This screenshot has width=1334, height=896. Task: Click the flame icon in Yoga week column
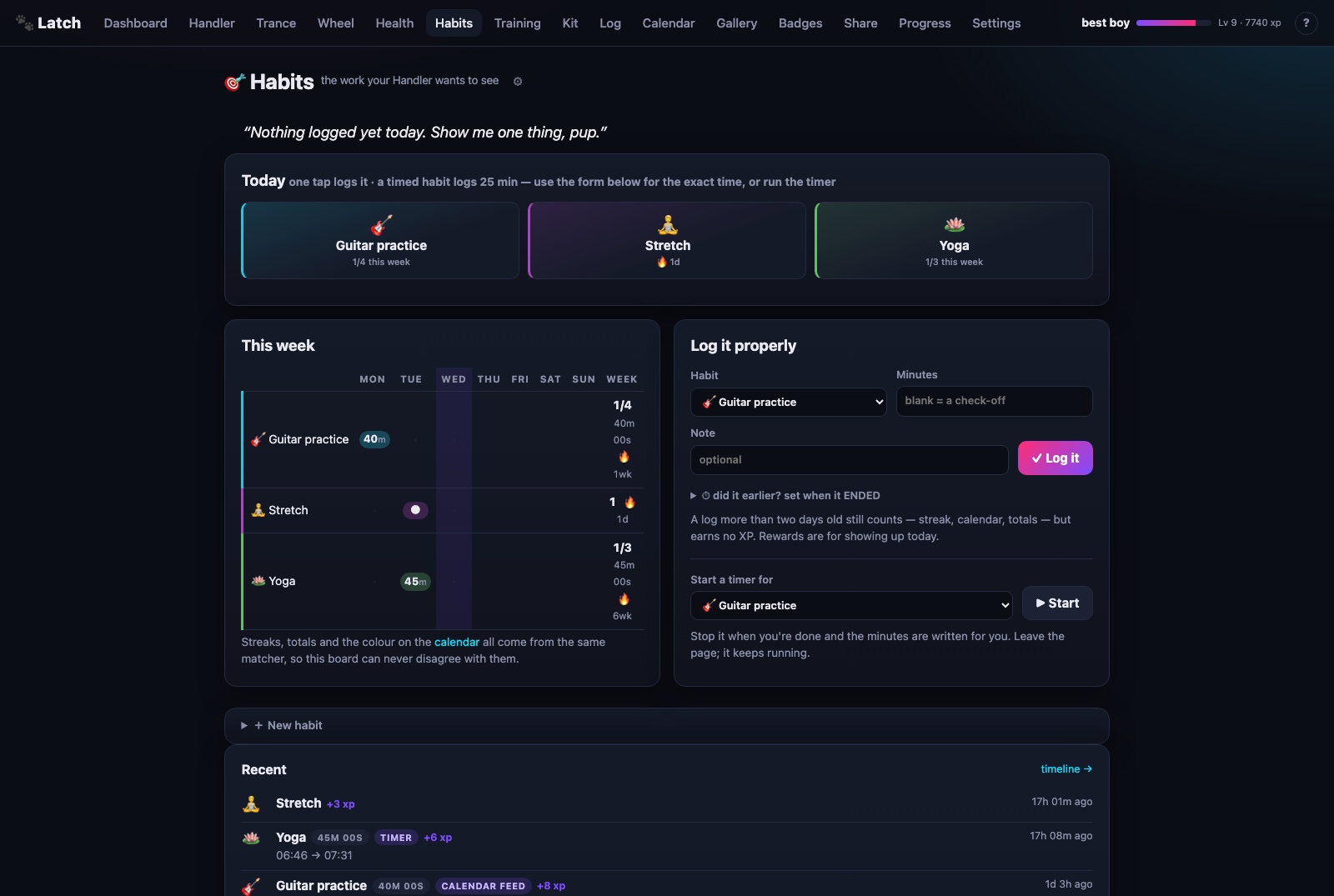(624, 599)
